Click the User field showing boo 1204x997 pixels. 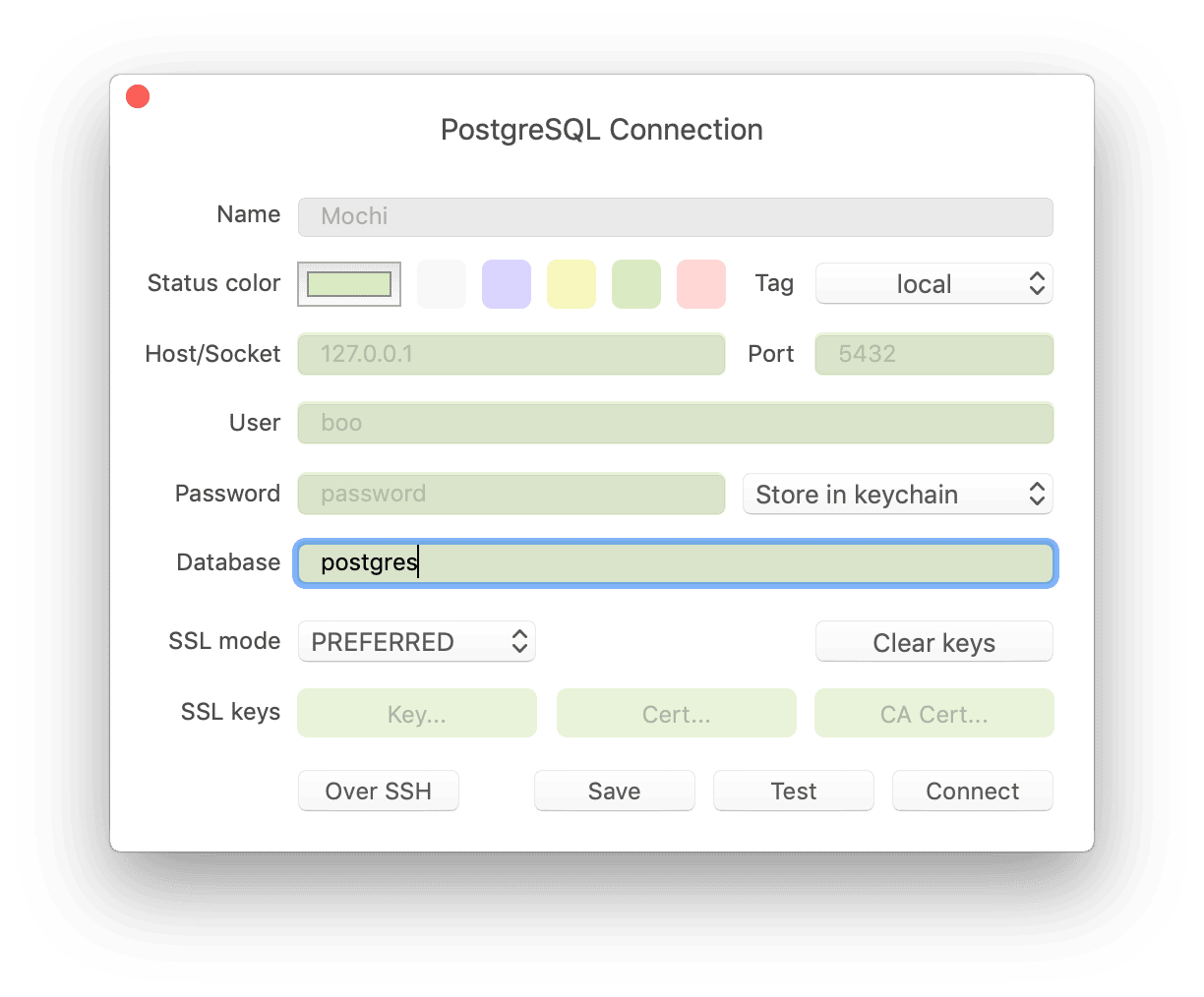(x=675, y=423)
